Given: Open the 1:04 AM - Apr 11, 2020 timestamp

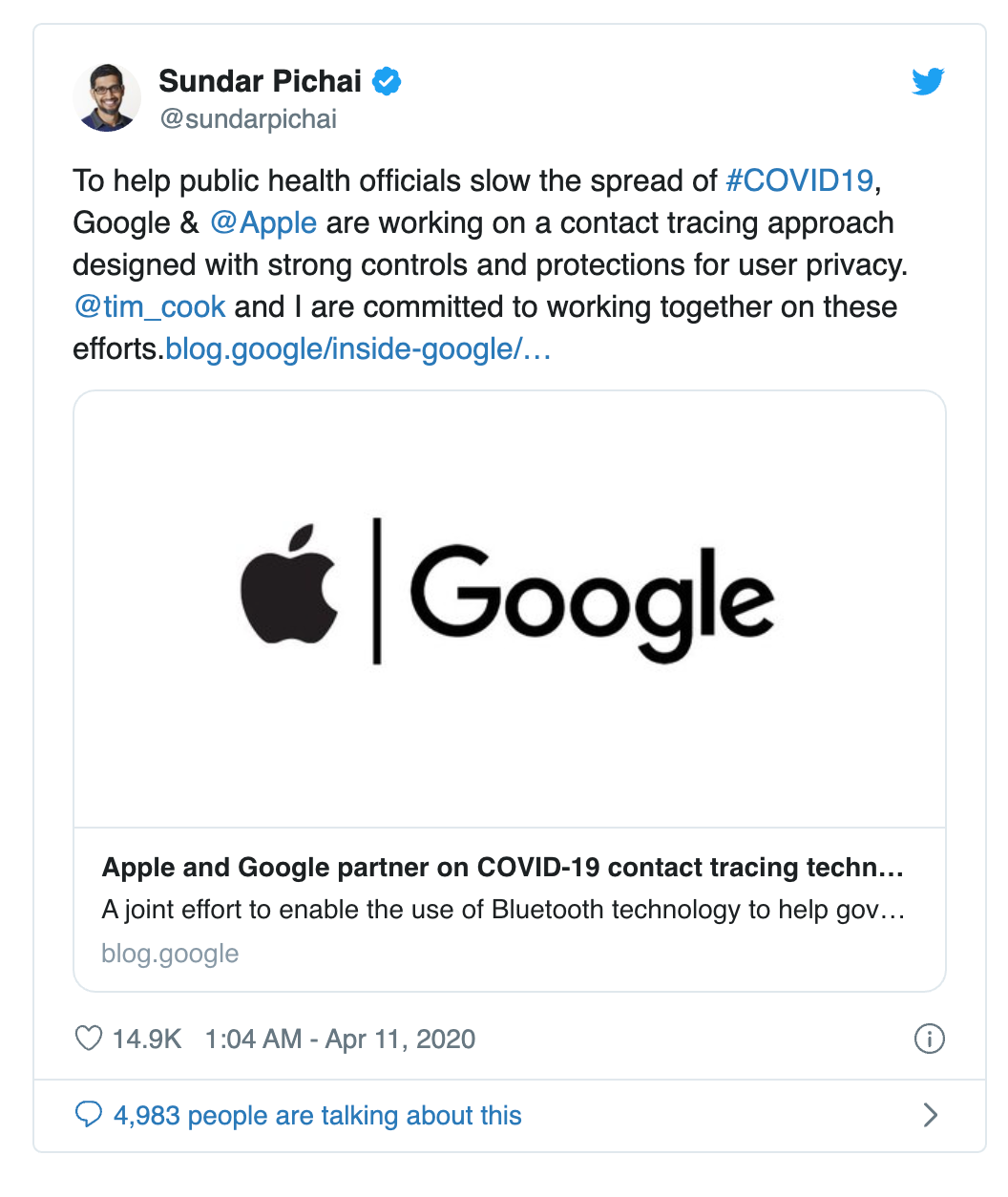Looking at the screenshot, I should point(340,1039).
